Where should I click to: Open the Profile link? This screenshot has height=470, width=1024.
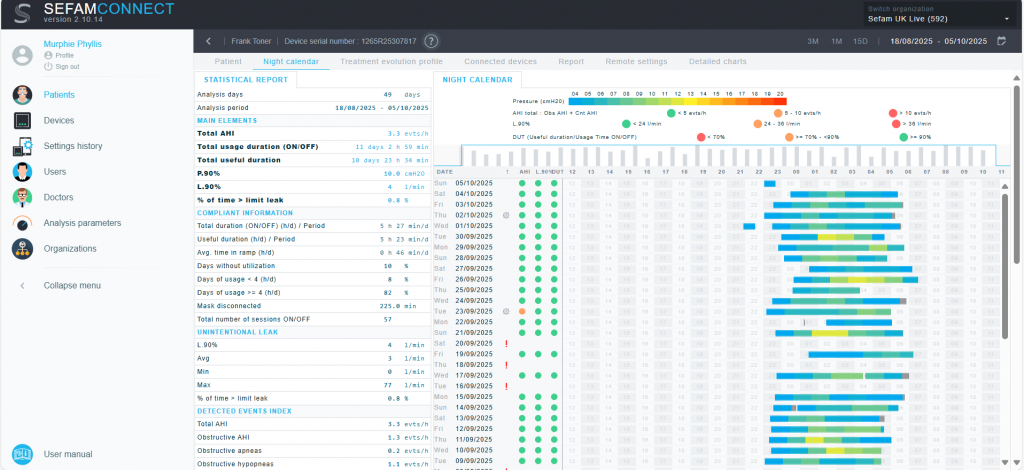64,55
